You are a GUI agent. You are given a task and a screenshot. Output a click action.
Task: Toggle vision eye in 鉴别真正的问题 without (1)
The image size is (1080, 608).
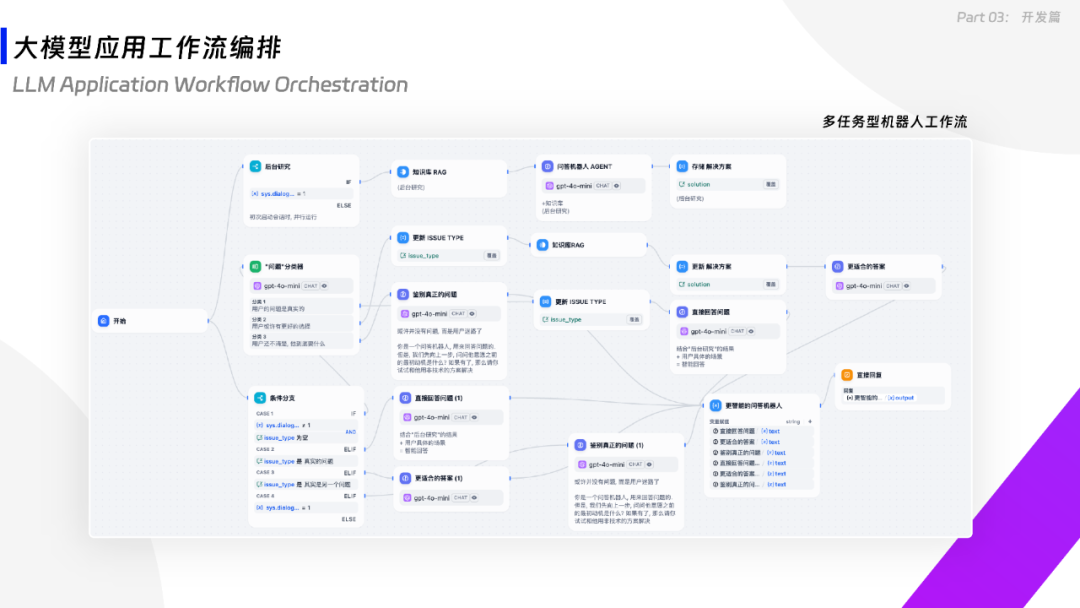[x=472, y=314]
